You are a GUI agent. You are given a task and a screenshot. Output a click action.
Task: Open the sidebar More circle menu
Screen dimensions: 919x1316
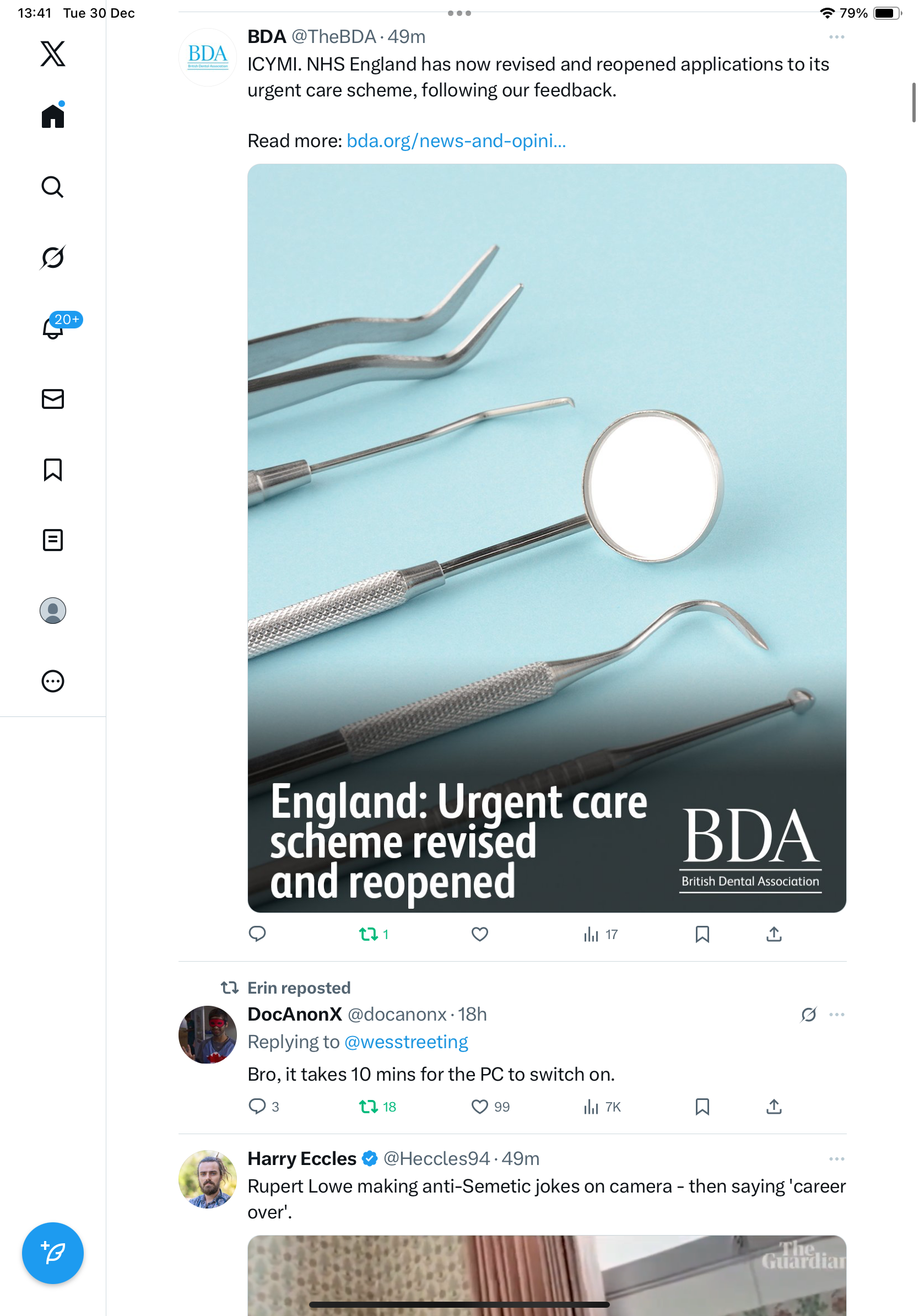click(53, 681)
